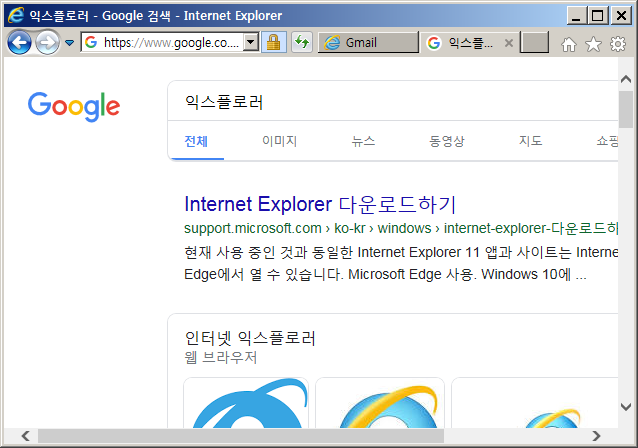
Task: Open Favorites with the star icon
Action: click(593, 44)
